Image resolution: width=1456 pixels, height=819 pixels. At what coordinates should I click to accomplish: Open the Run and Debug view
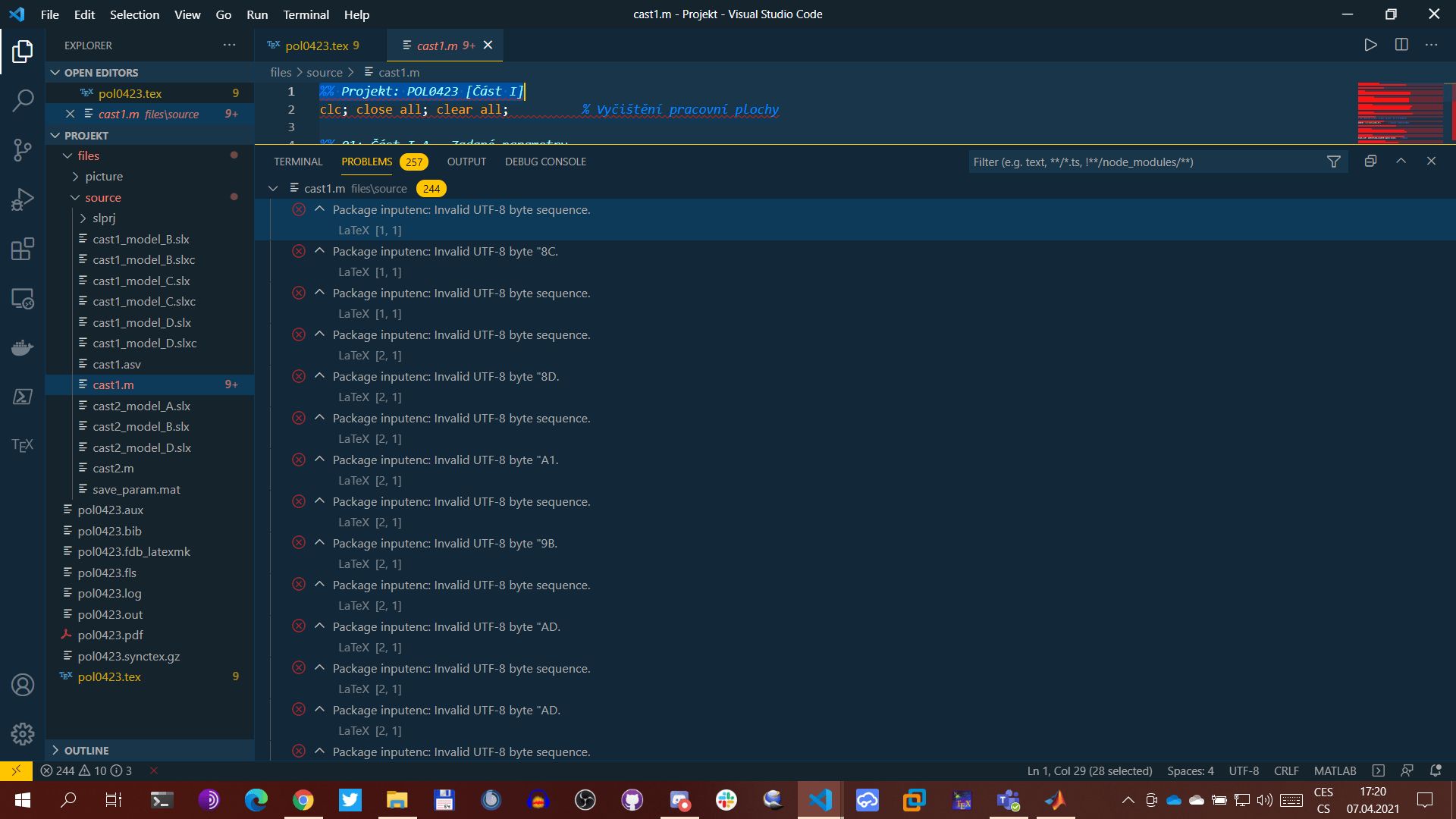click(x=23, y=199)
